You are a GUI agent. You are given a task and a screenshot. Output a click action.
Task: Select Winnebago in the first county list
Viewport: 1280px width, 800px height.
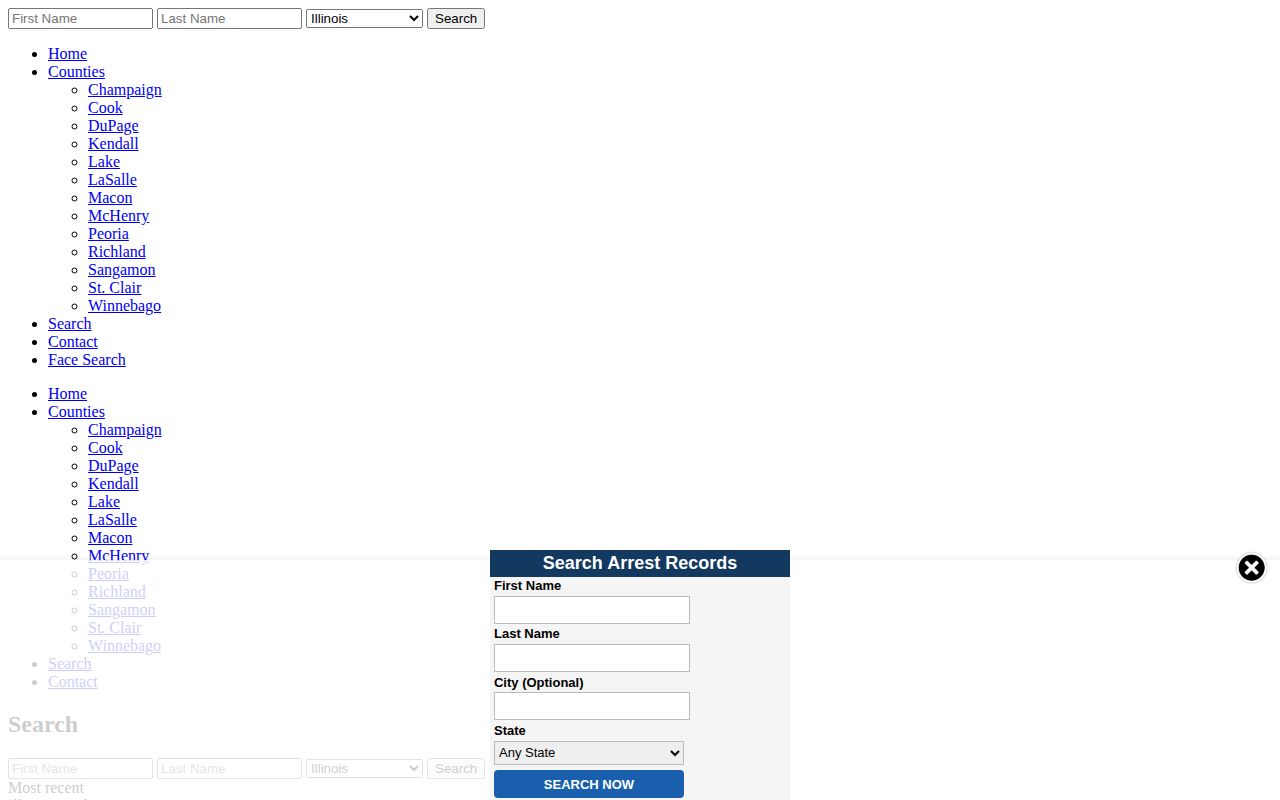tap(124, 306)
